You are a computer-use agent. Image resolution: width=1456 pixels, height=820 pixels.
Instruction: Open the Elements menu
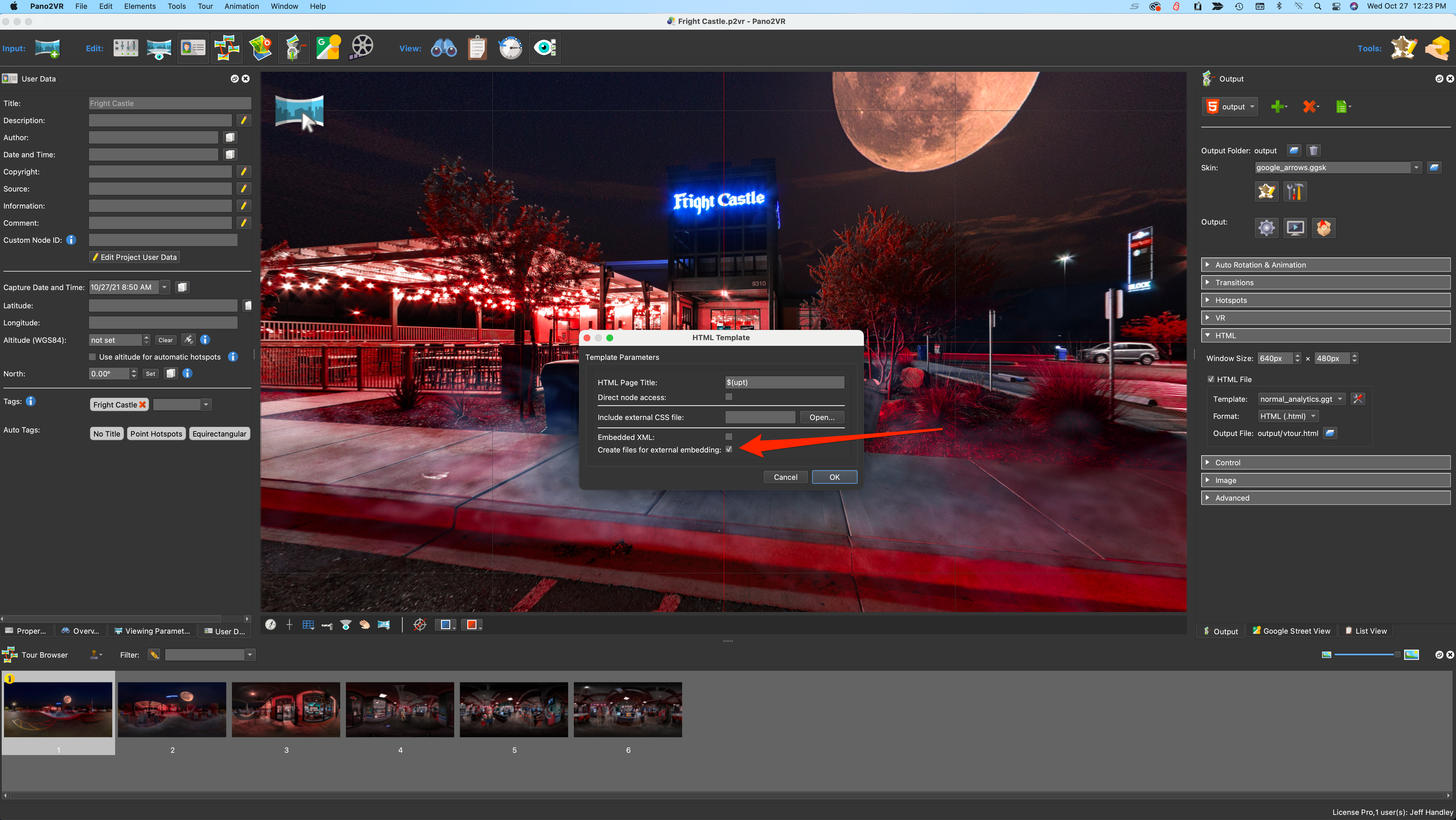click(140, 6)
